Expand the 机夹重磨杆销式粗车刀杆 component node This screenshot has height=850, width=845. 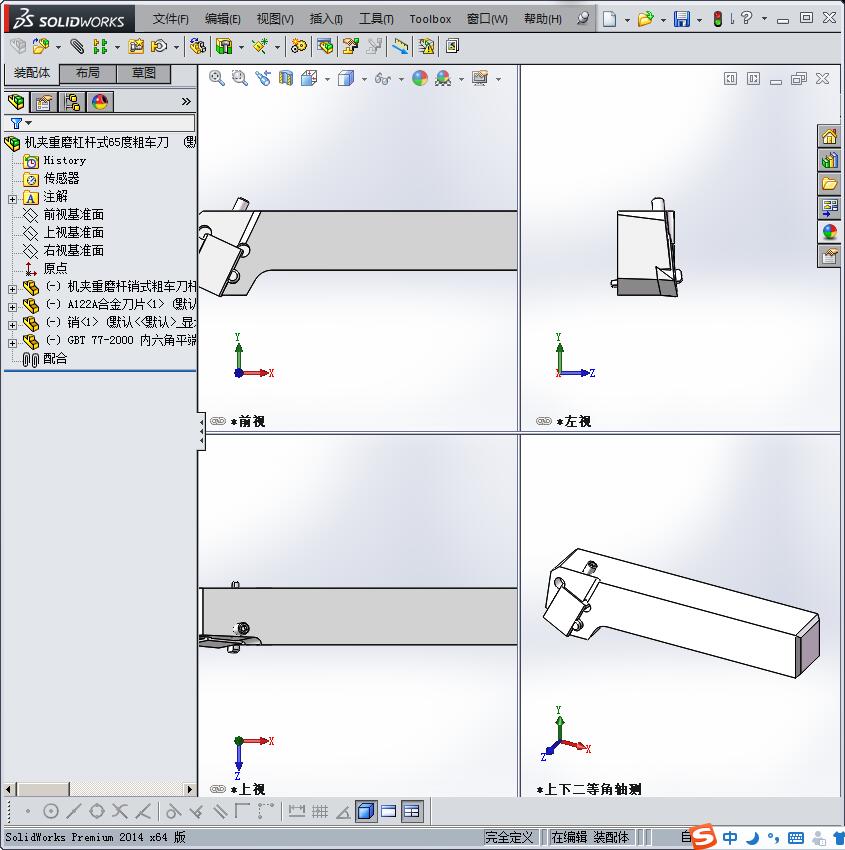(x=12, y=289)
